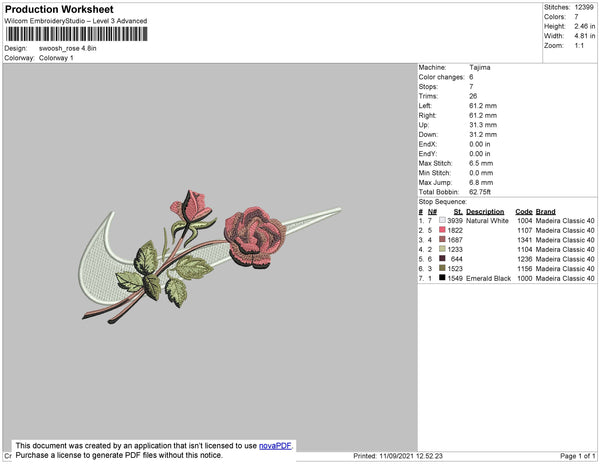Screen dimensions: 600x464
Task: Select the Max Jump value '6.8 mm'
Action: point(481,182)
